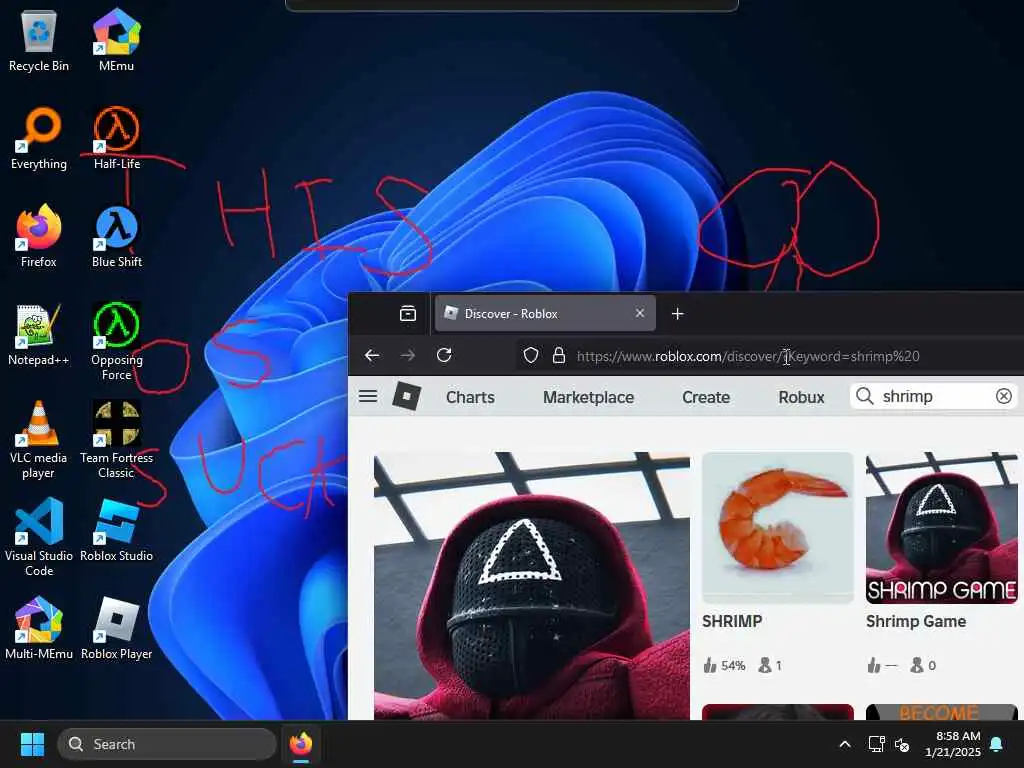The width and height of the screenshot is (1024, 768).
Task: Click the taskbar Search box
Action: click(x=167, y=744)
